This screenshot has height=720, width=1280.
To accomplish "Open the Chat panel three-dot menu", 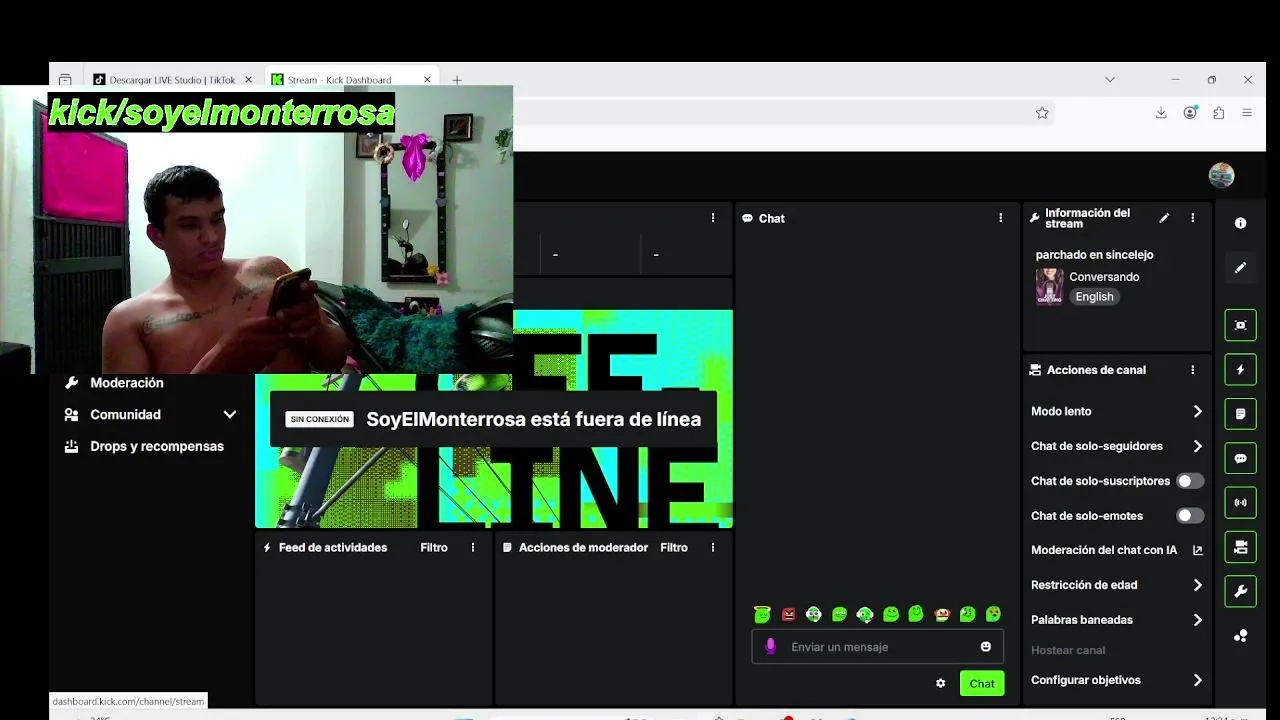I will pyautogui.click(x=1000, y=218).
